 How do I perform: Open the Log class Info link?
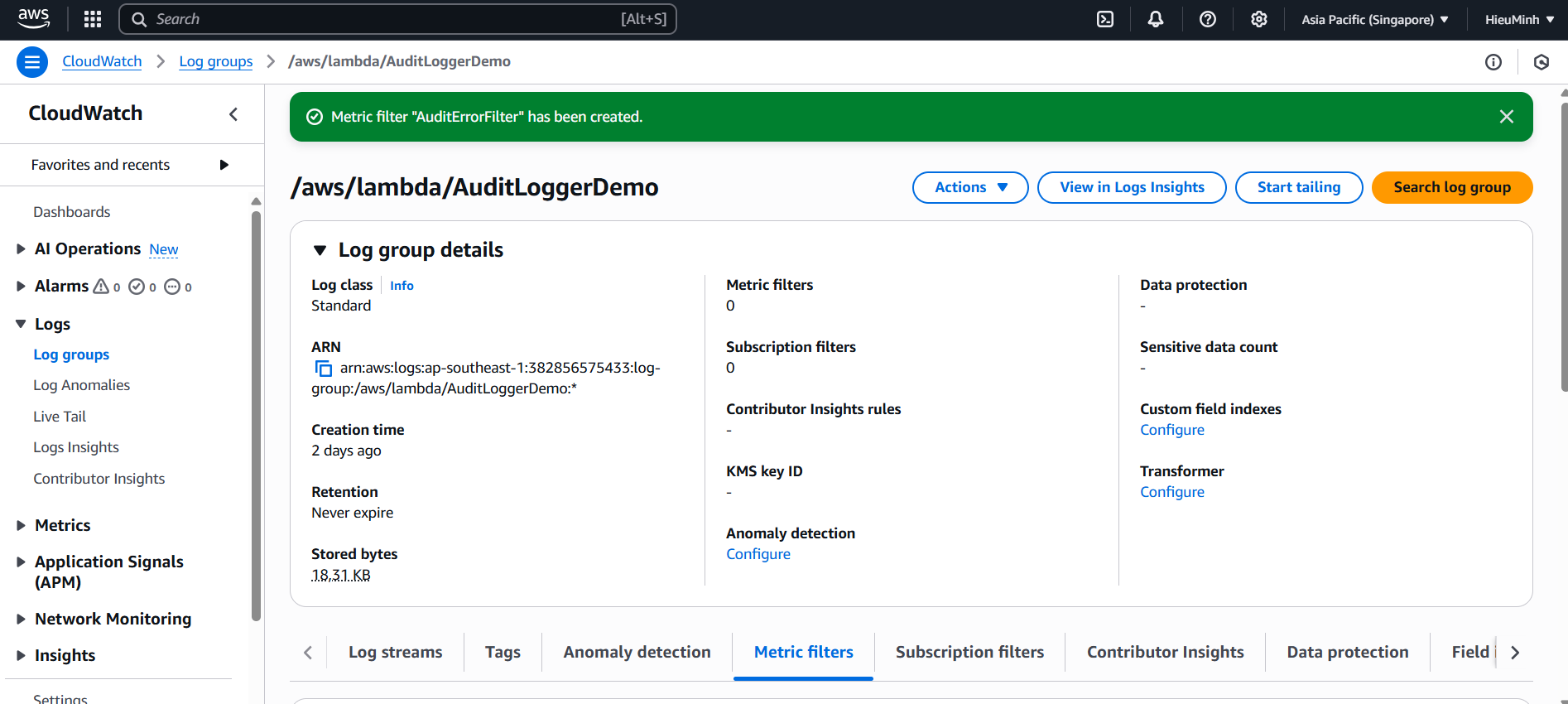[402, 285]
